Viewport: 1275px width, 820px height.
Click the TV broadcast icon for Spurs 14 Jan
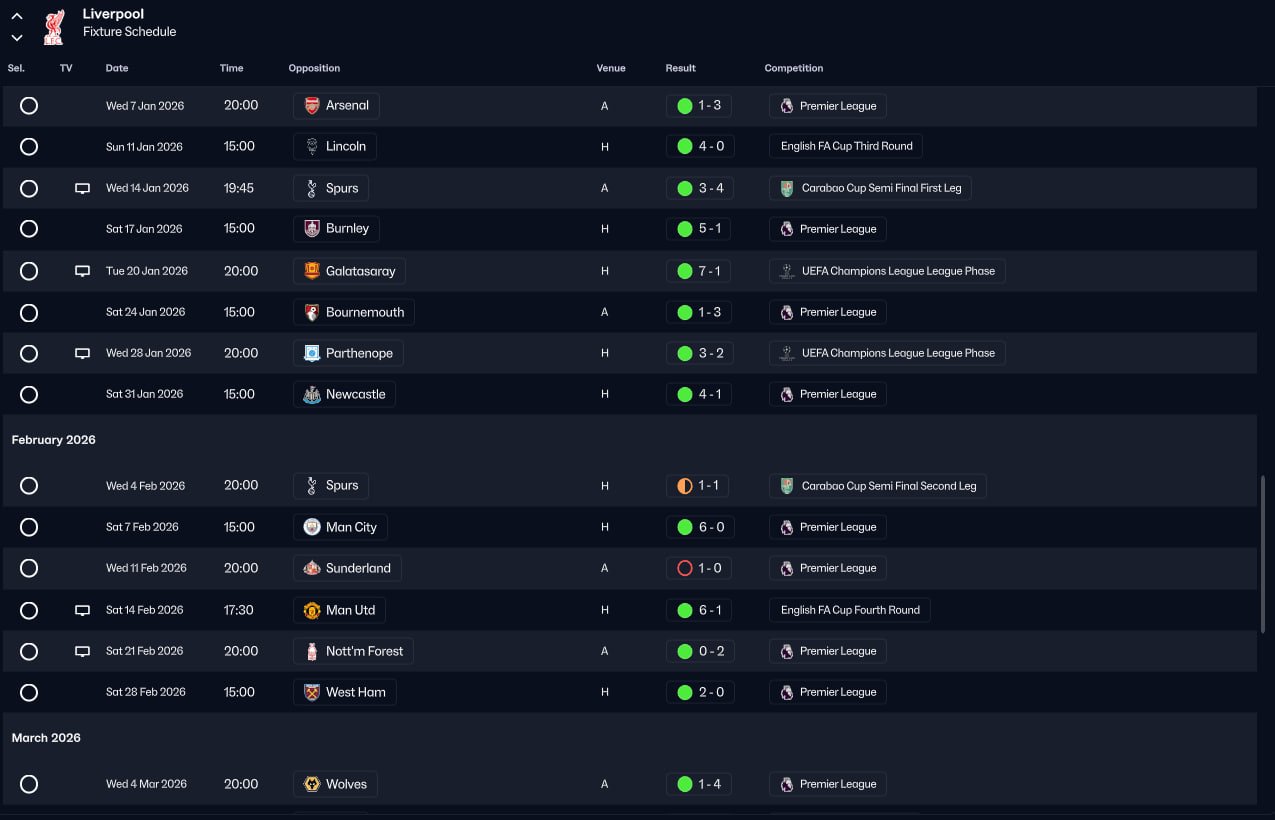[83, 188]
